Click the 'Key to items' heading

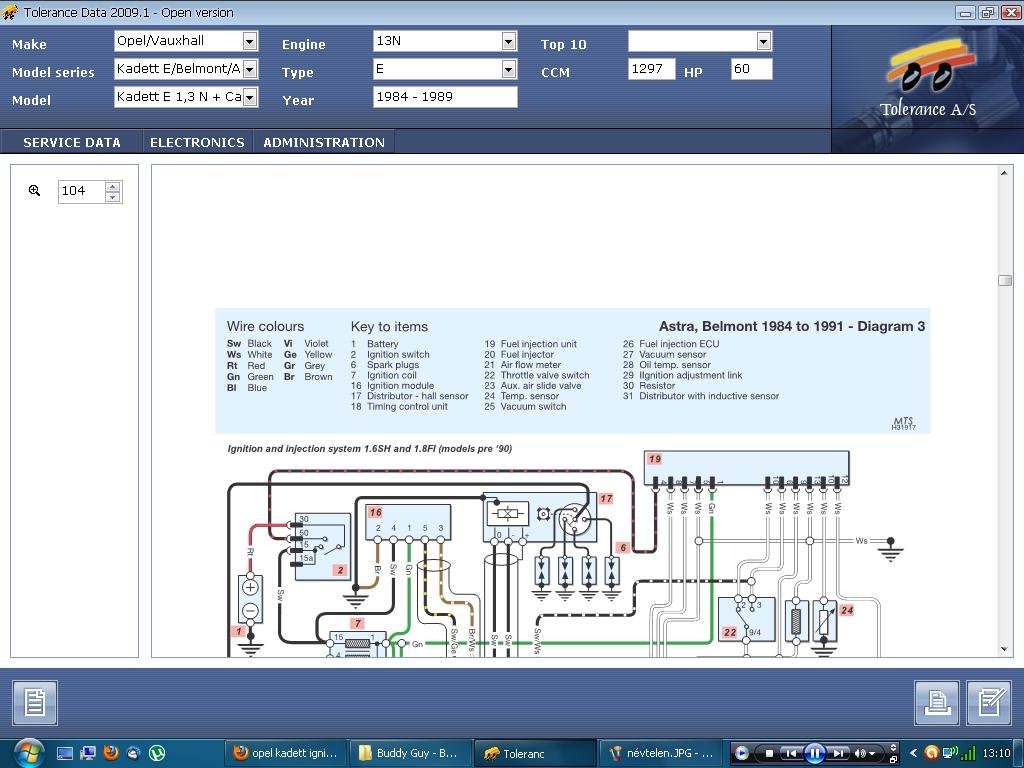(x=389, y=327)
